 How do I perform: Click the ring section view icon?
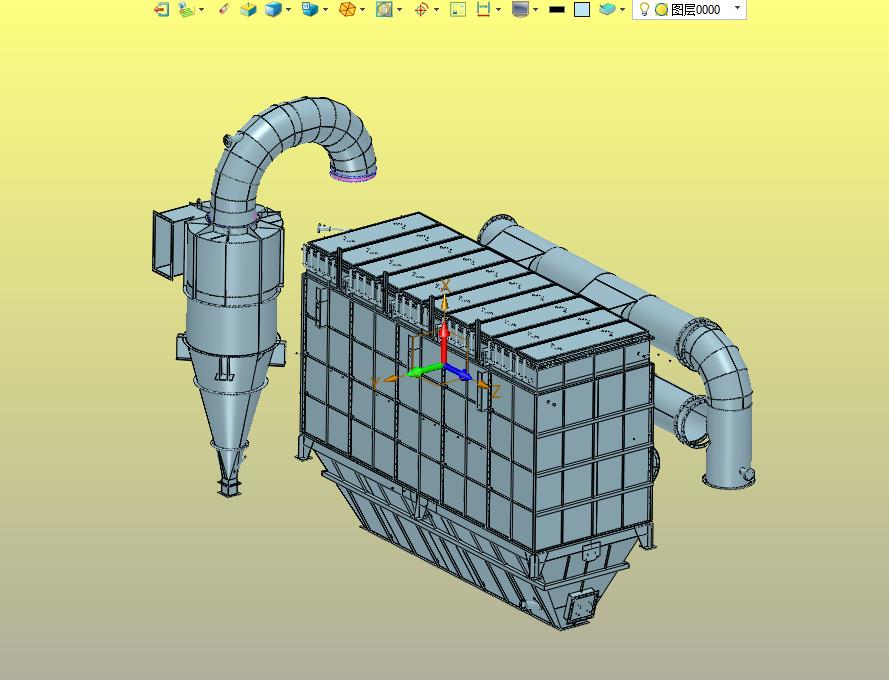[384, 9]
